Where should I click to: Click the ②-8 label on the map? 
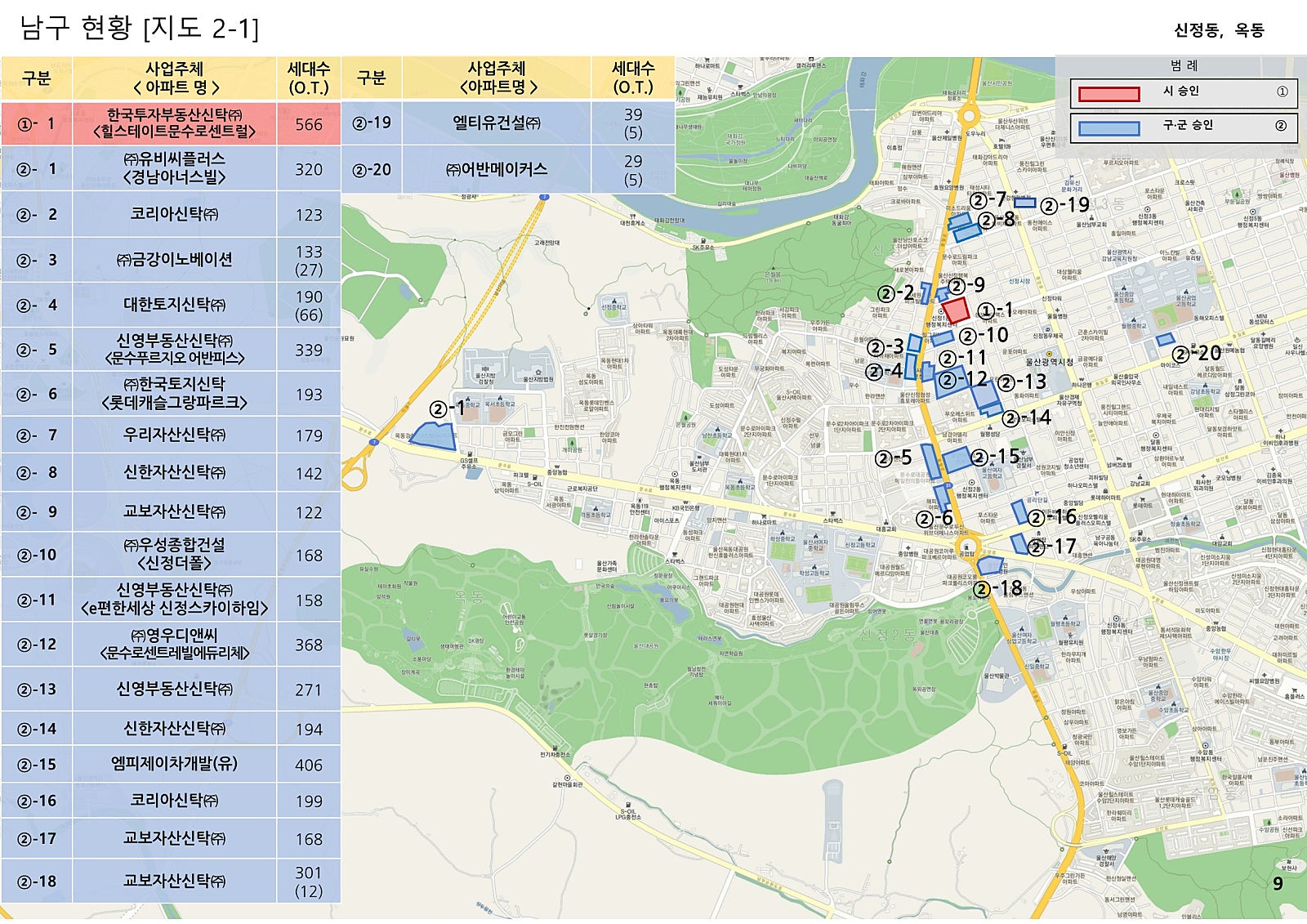(x=997, y=220)
